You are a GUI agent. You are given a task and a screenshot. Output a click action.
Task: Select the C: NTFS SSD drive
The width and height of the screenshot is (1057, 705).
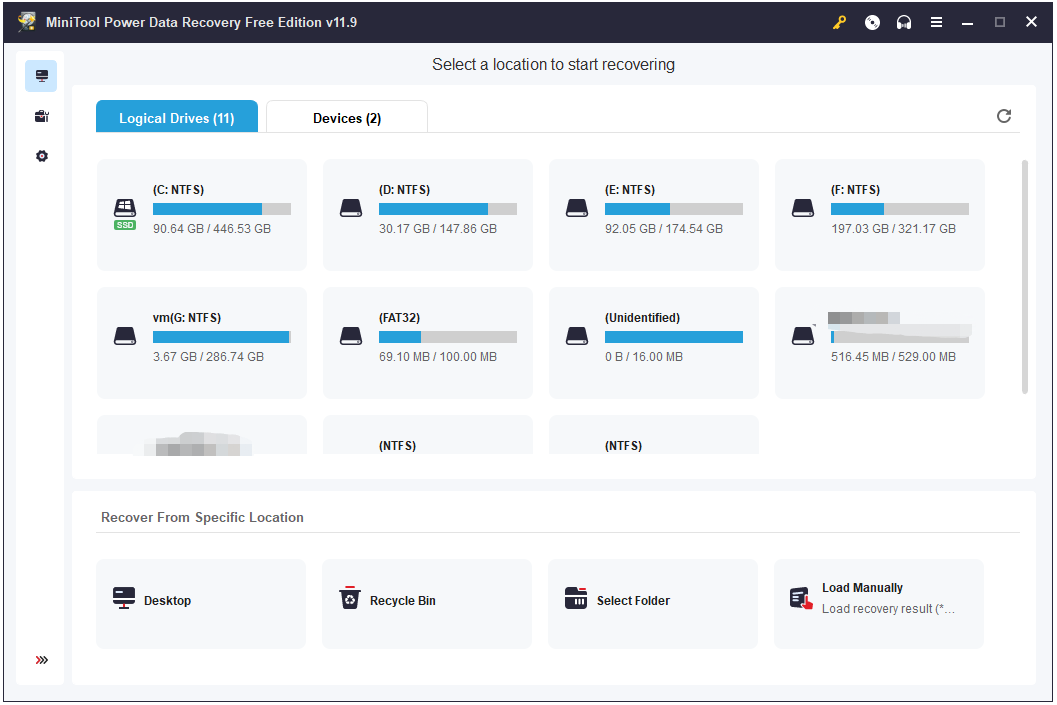(202, 214)
